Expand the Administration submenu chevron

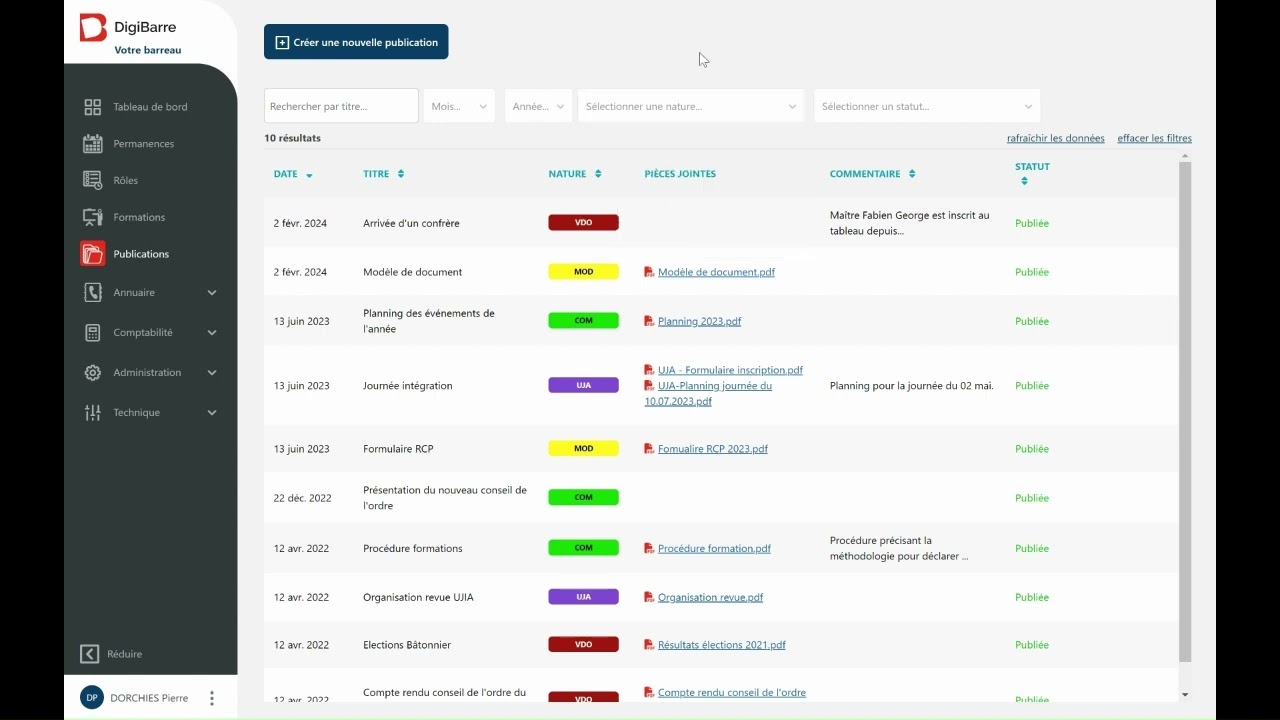pos(212,373)
